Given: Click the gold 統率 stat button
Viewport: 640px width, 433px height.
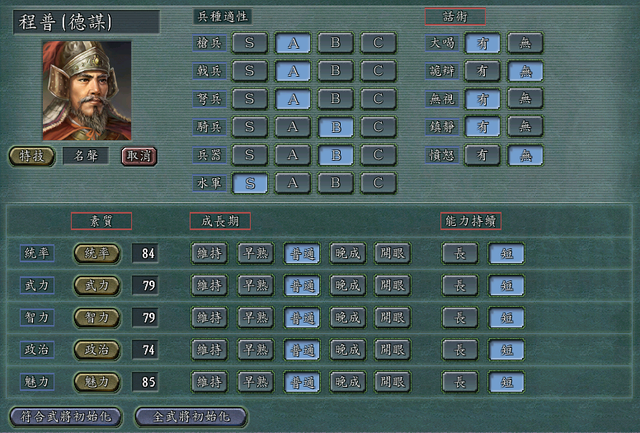Looking at the screenshot, I should coord(97,253).
